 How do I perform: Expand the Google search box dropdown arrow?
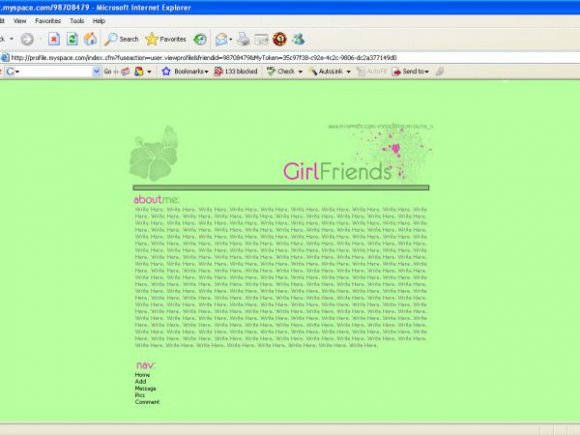coord(96,71)
